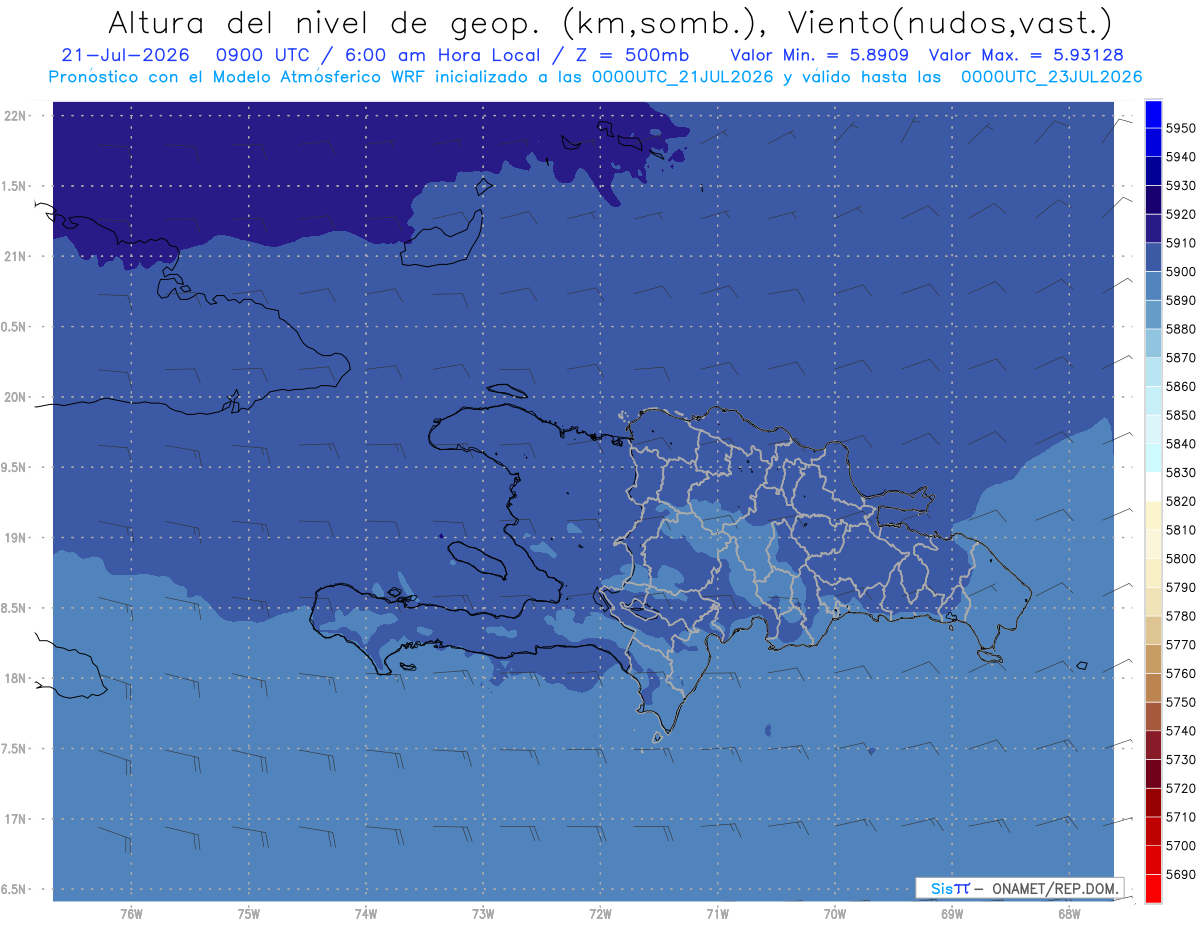Click the '73W' longitude label
This screenshot has height=927, width=1200.
point(483,914)
